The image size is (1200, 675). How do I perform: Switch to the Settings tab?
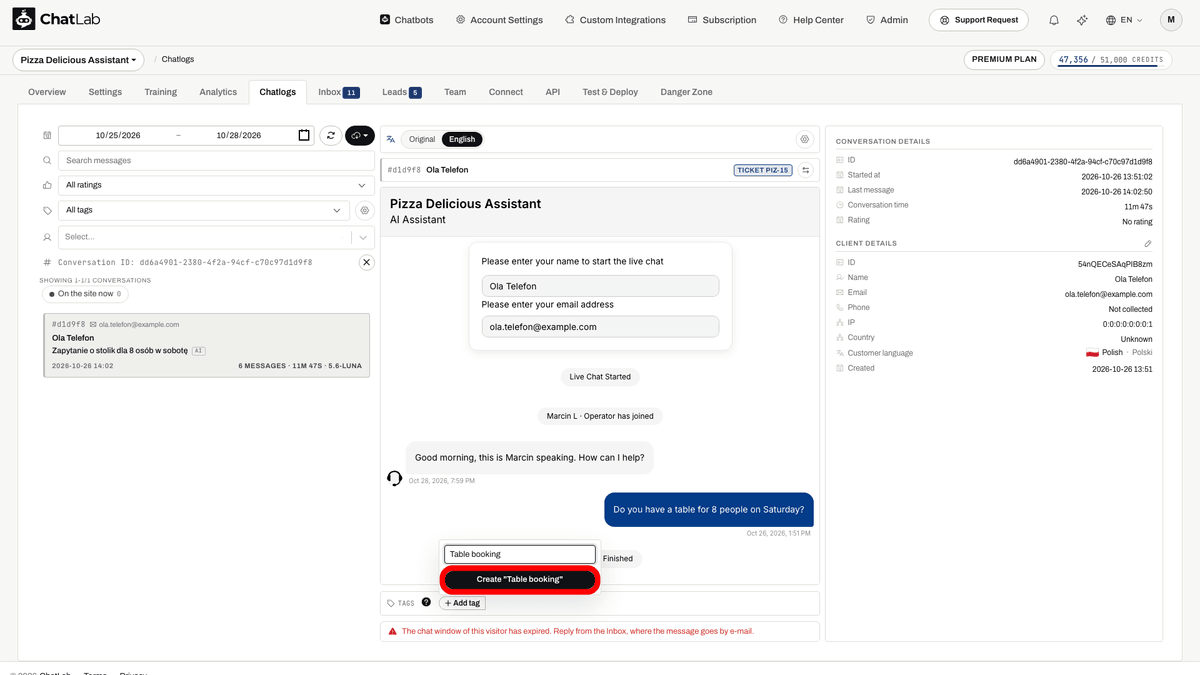[x=105, y=92]
